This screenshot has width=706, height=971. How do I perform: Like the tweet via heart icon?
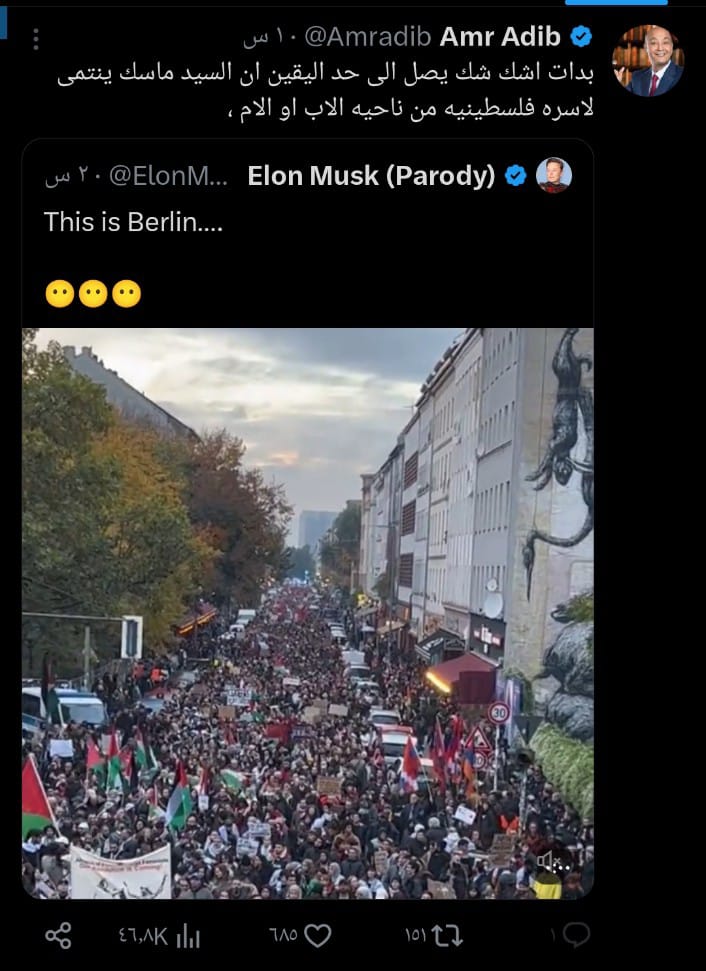318,935
